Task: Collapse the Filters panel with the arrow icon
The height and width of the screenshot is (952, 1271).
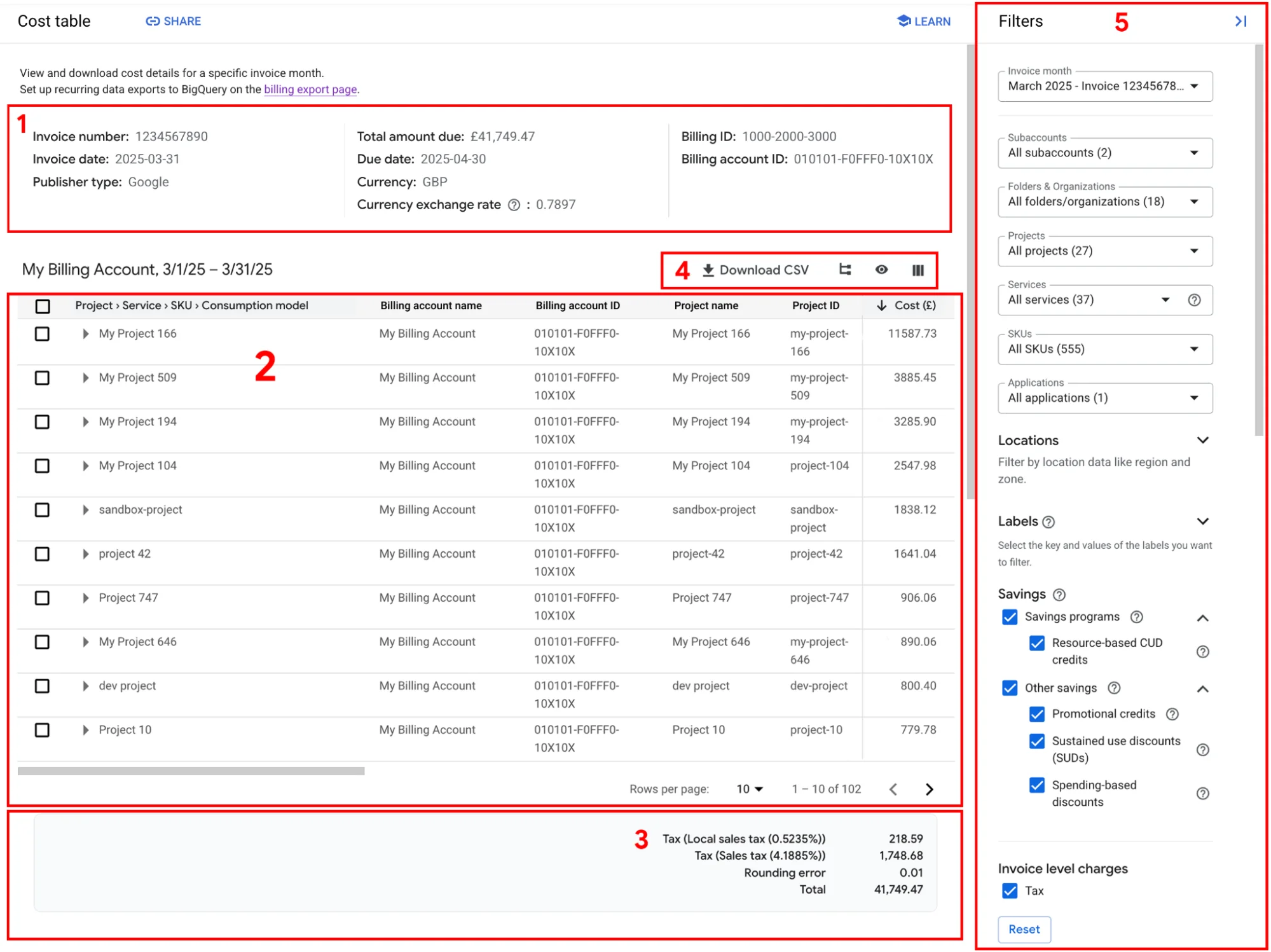Action: click(x=1240, y=21)
